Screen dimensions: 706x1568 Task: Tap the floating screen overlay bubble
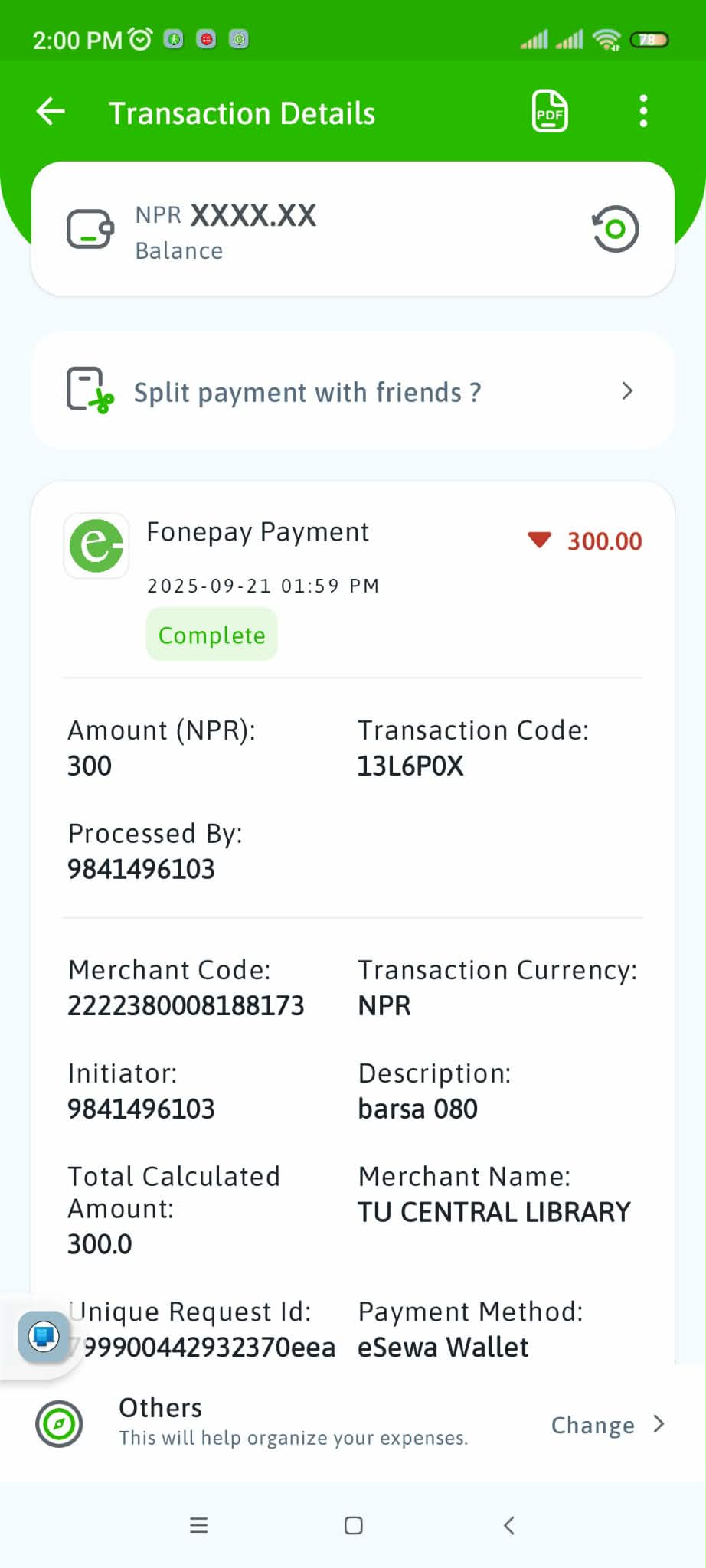[43, 1337]
